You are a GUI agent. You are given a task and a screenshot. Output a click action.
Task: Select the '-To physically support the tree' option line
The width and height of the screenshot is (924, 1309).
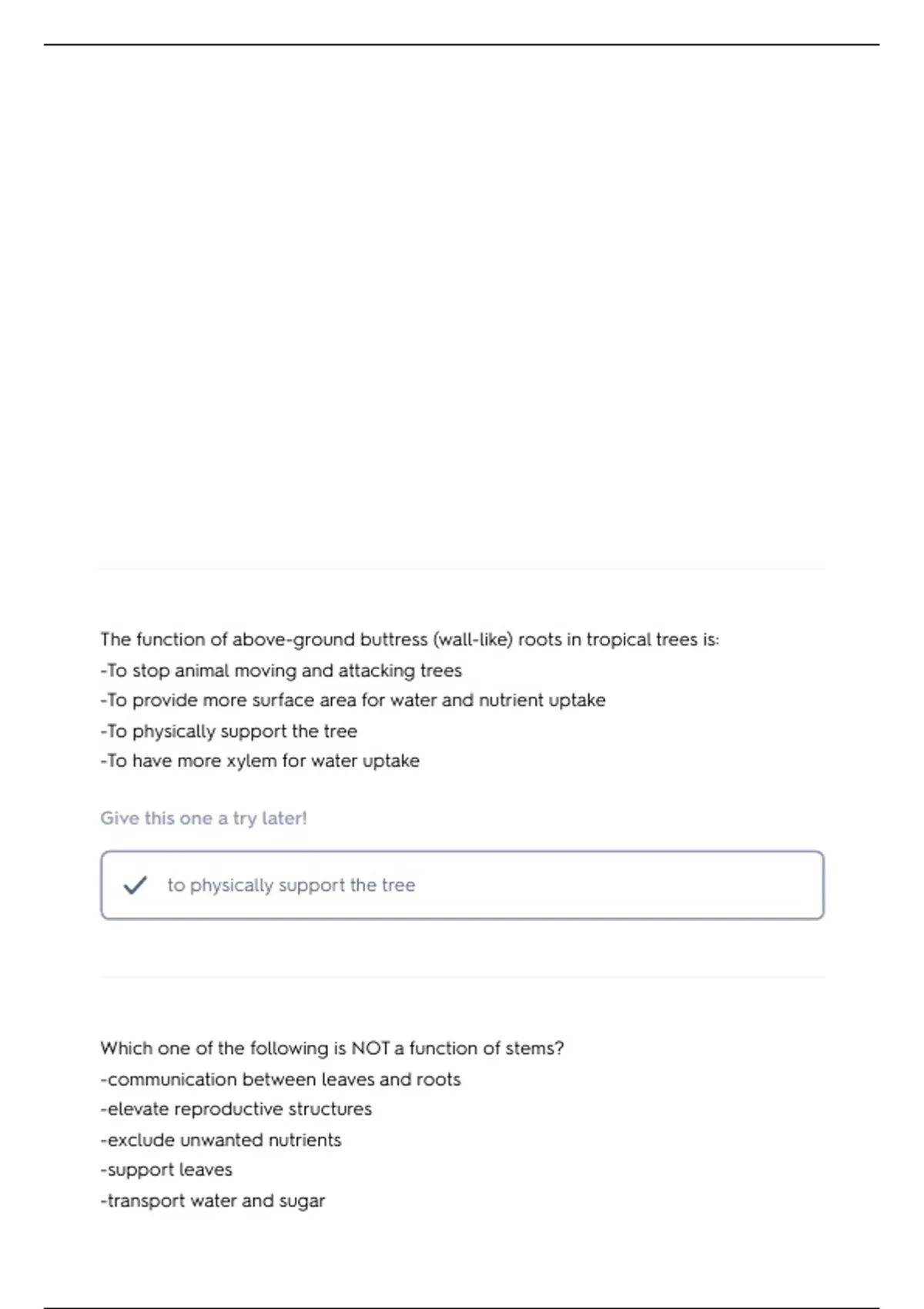pyautogui.click(x=229, y=731)
